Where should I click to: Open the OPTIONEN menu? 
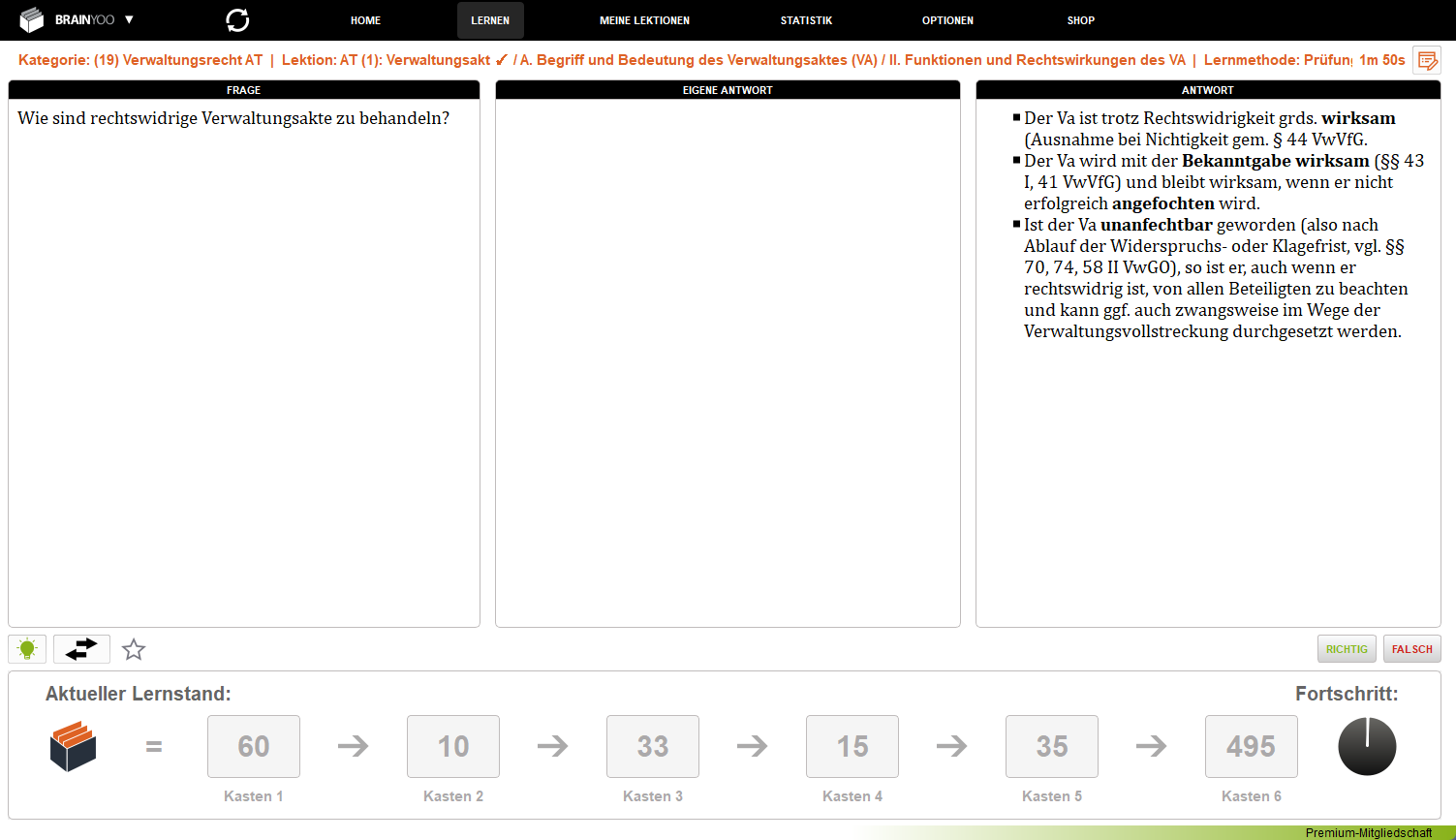pos(947,20)
